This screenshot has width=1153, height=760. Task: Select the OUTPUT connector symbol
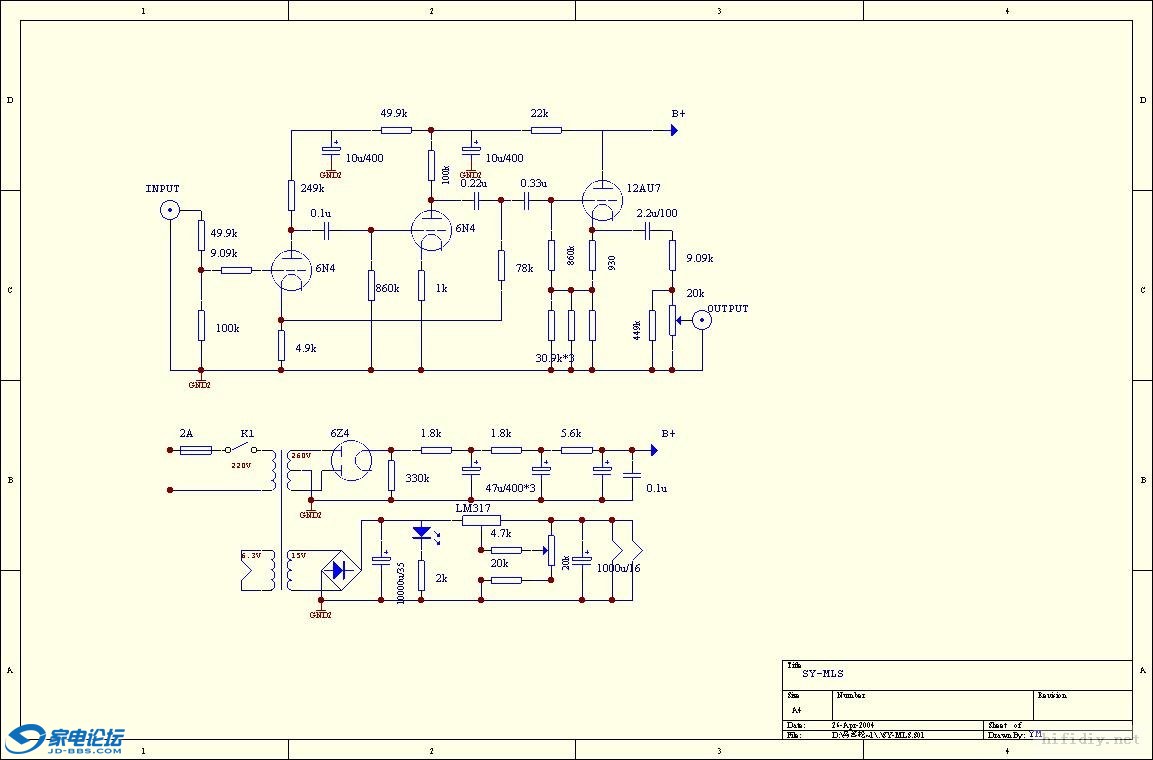click(702, 320)
